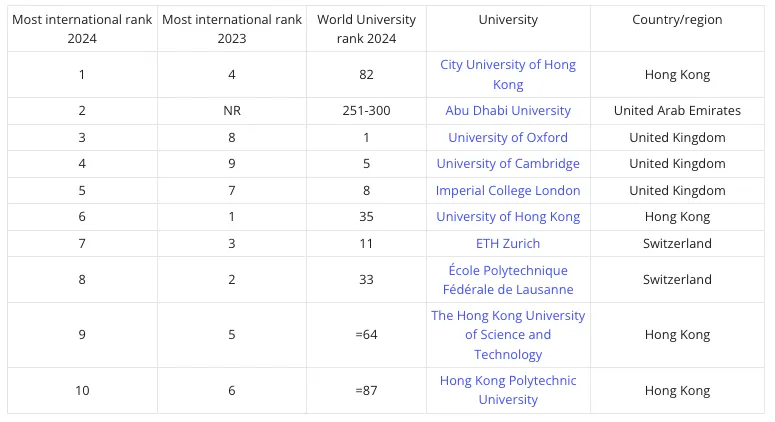Screen dimensions: 775x422
Task: Open the University of Oxford link
Action: (x=508, y=138)
